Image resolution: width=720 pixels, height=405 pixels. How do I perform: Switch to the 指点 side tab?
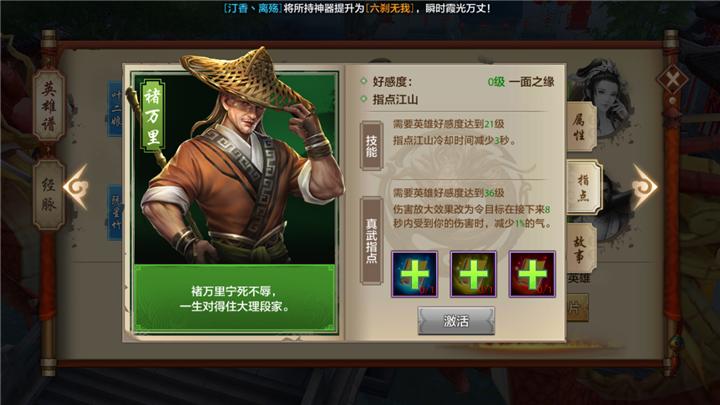(583, 187)
